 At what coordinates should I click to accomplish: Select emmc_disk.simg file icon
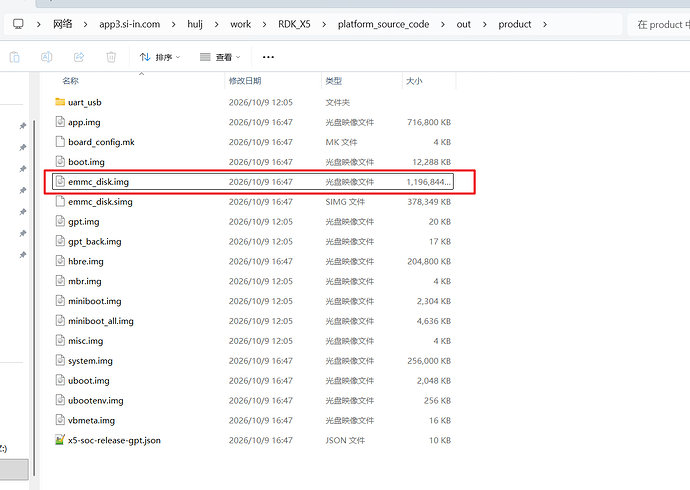(x=60, y=201)
